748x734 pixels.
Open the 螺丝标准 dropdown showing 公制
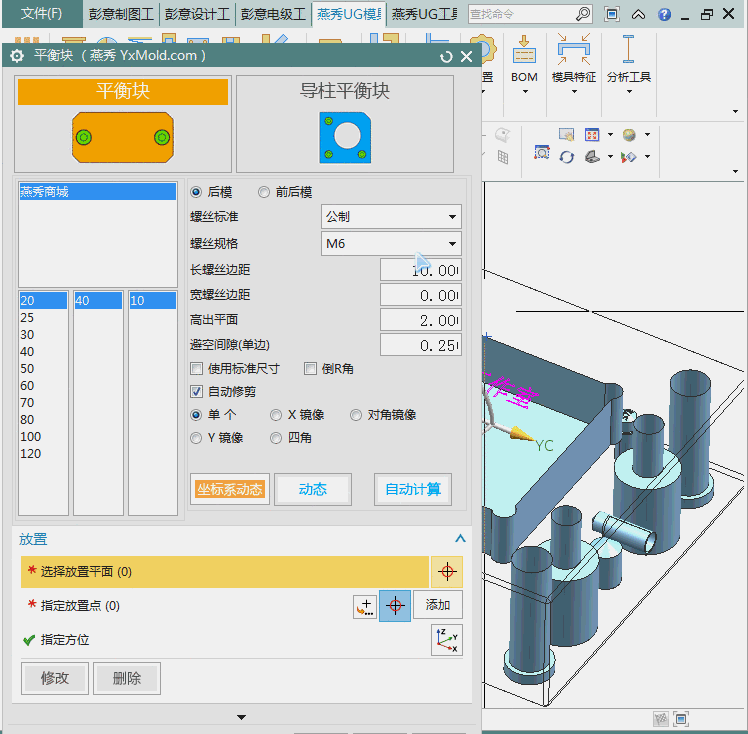tap(391, 217)
